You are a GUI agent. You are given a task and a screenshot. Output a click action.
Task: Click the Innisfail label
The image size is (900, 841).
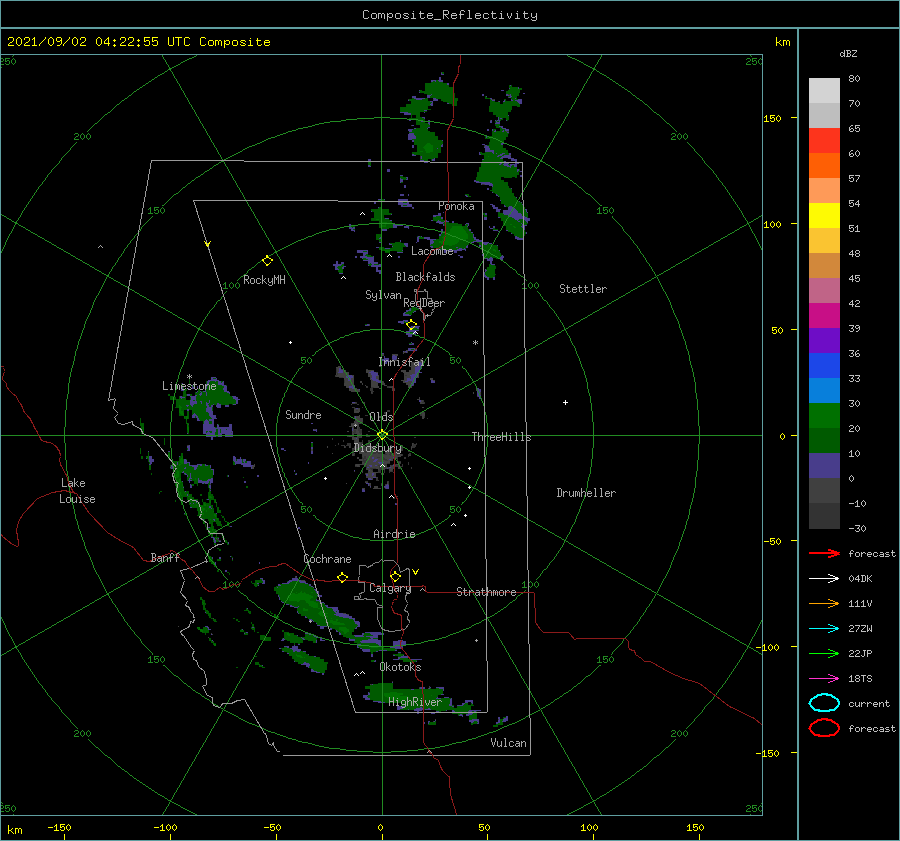(405, 362)
